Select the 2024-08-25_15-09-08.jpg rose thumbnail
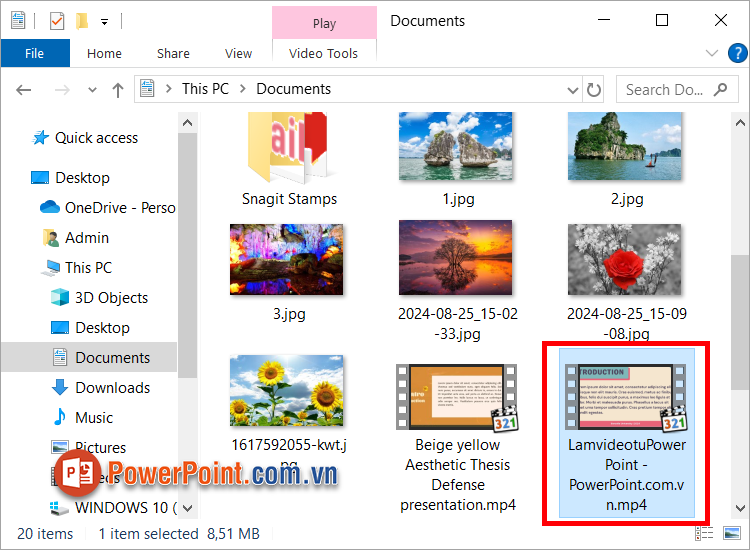The width and height of the screenshot is (750, 550). 625,259
